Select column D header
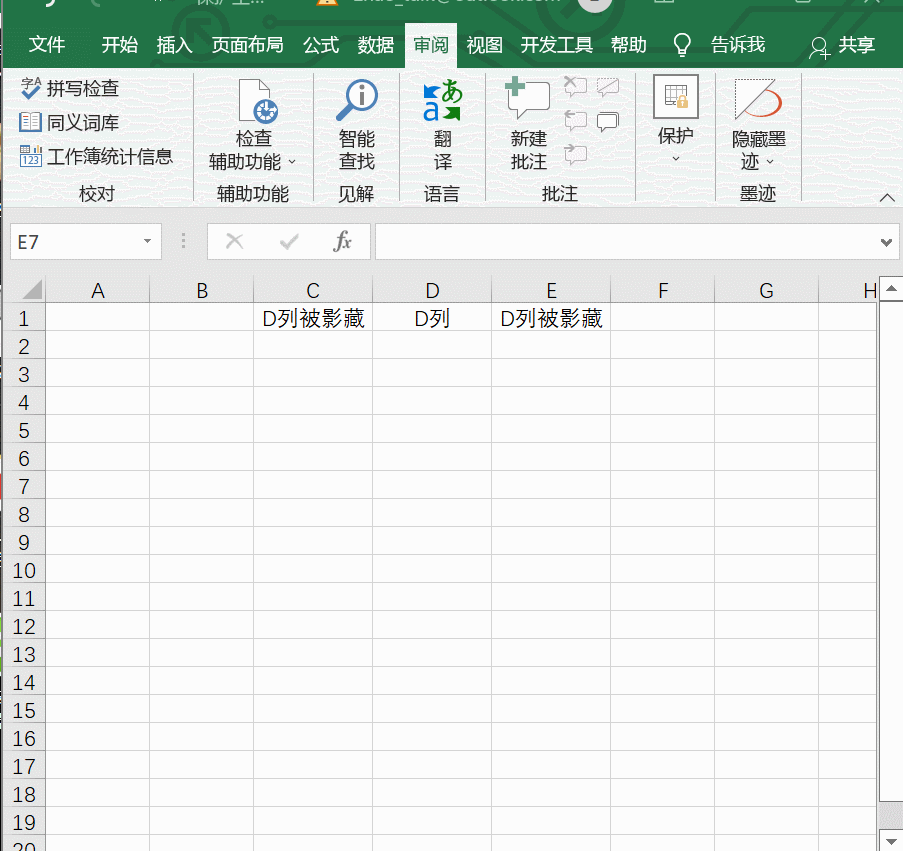903x851 pixels. (x=432, y=290)
